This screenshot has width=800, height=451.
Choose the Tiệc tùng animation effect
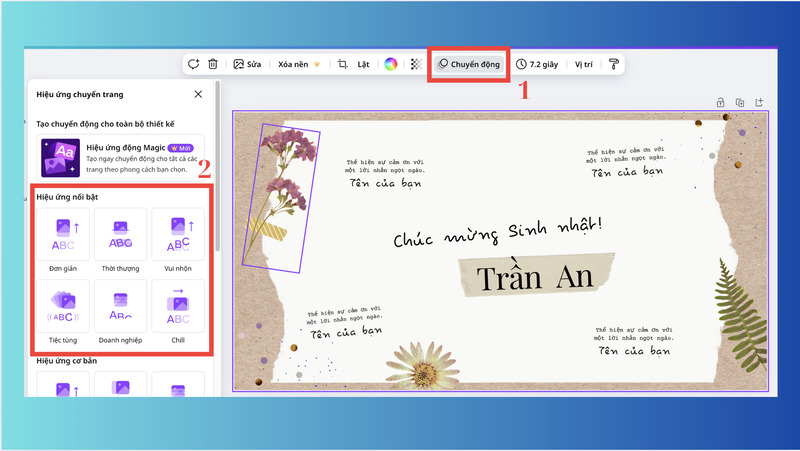[64, 312]
